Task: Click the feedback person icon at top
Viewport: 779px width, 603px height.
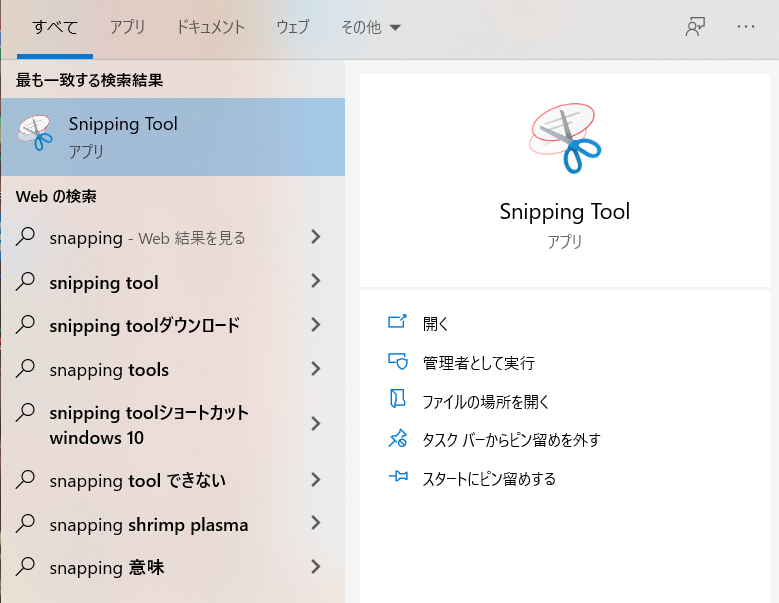Action: coord(695,27)
